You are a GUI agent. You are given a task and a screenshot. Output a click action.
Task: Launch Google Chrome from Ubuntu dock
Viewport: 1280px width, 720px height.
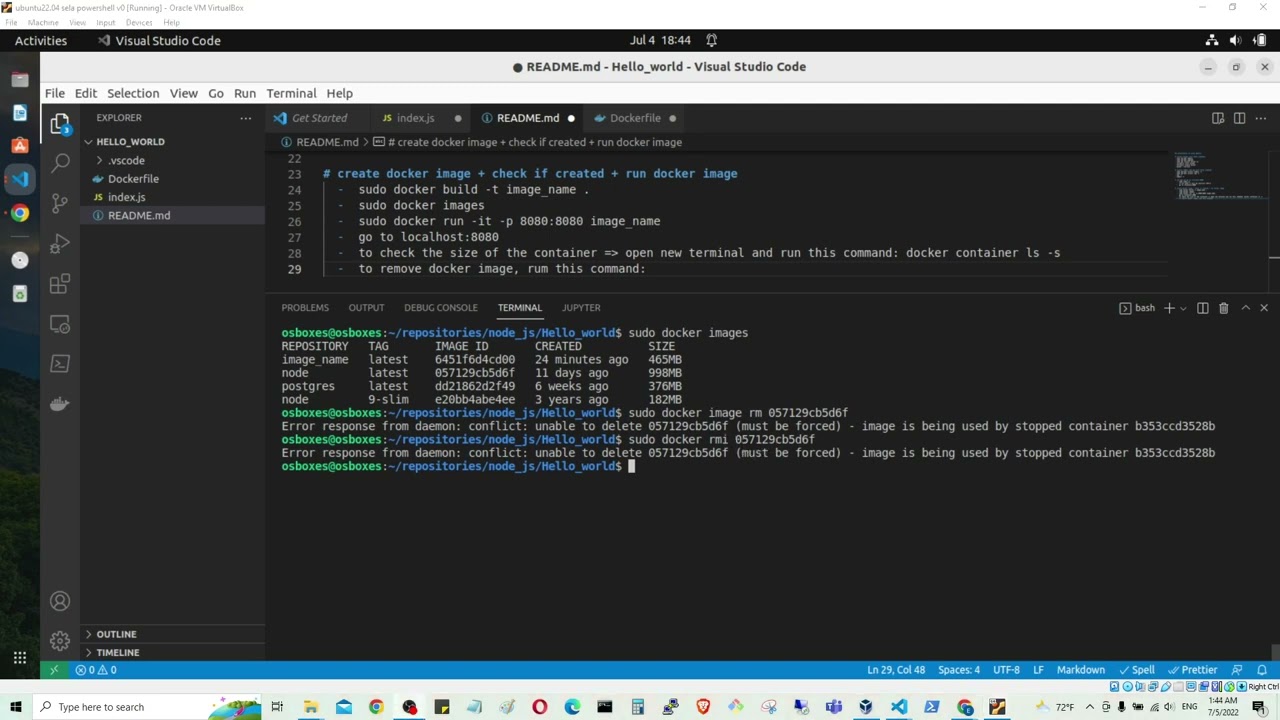click(x=20, y=213)
